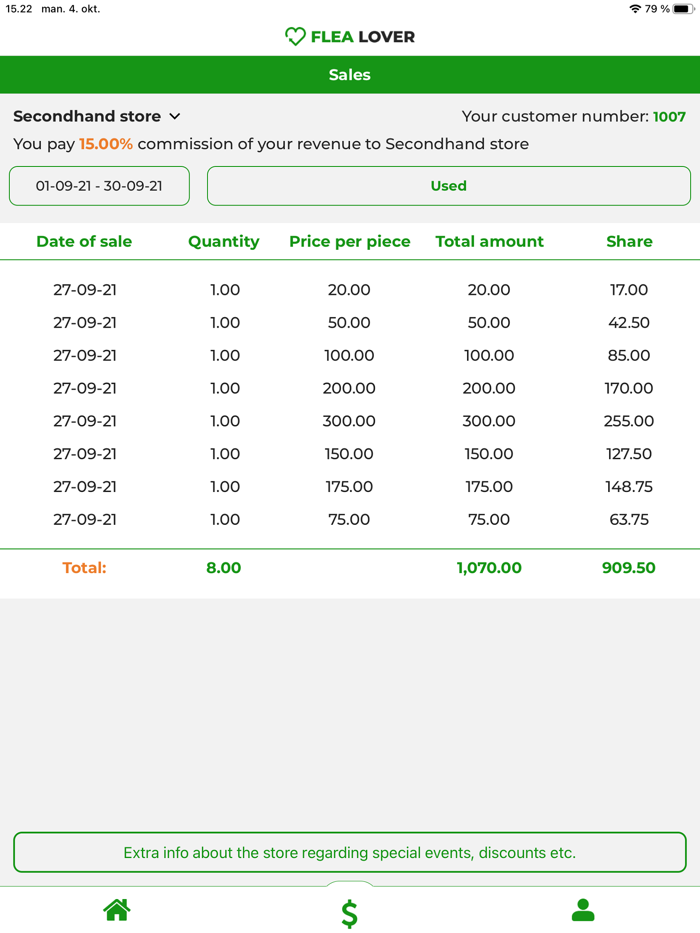
Task: Expand the Secondhand store dropdown chevron
Action: (175, 117)
